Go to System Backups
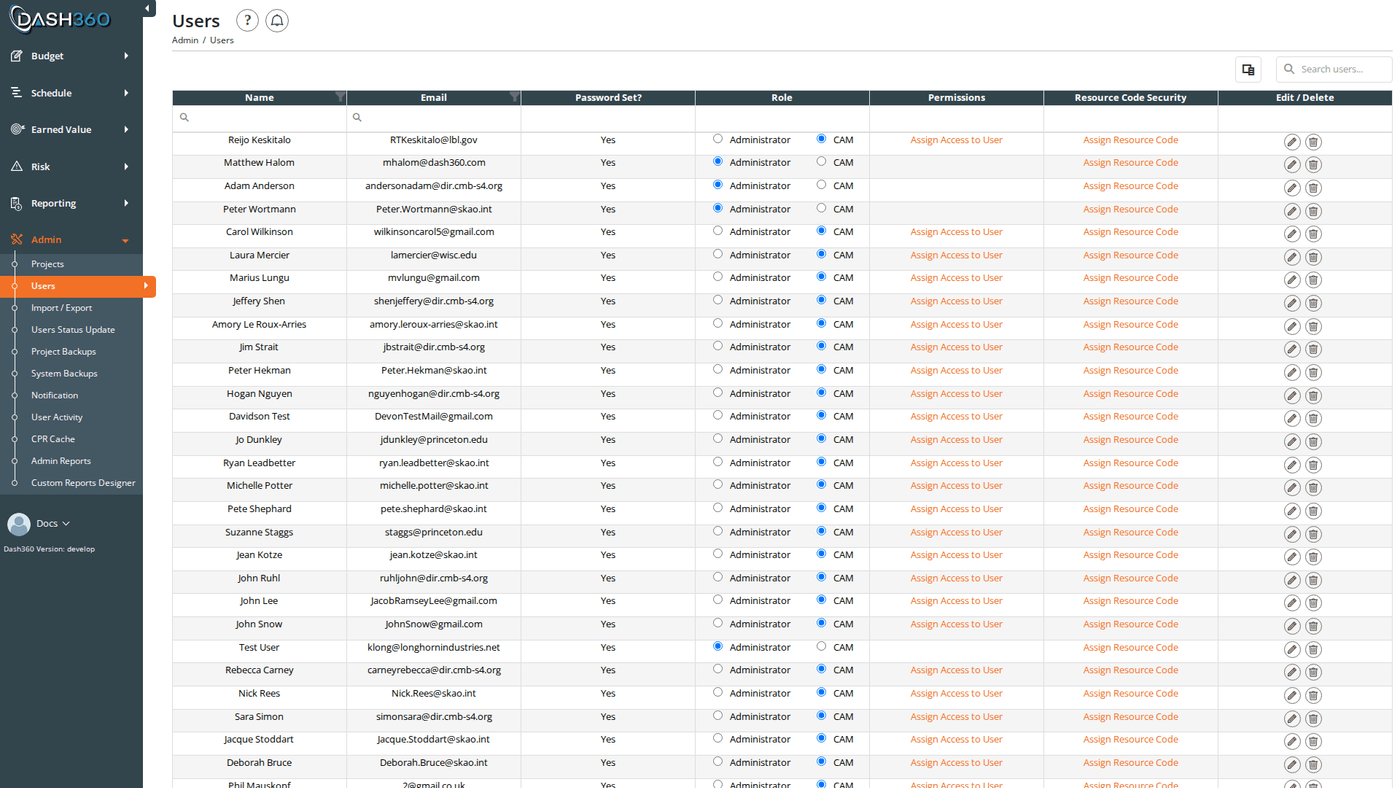Image resolution: width=1400 pixels, height=788 pixels. 64,374
